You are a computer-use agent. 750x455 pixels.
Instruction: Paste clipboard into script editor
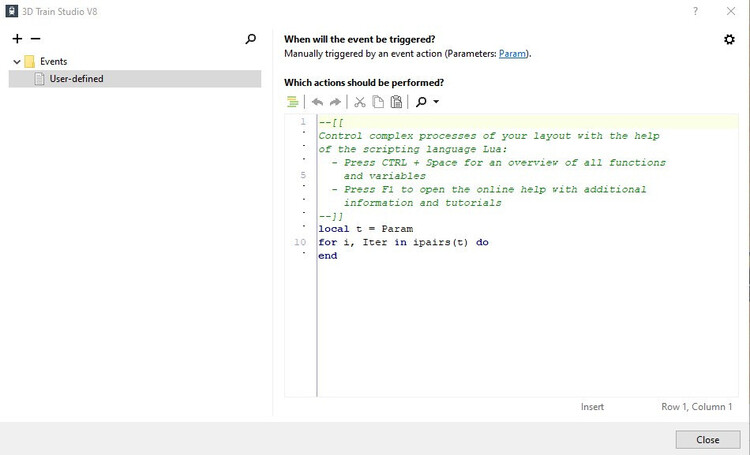point(396,102)
